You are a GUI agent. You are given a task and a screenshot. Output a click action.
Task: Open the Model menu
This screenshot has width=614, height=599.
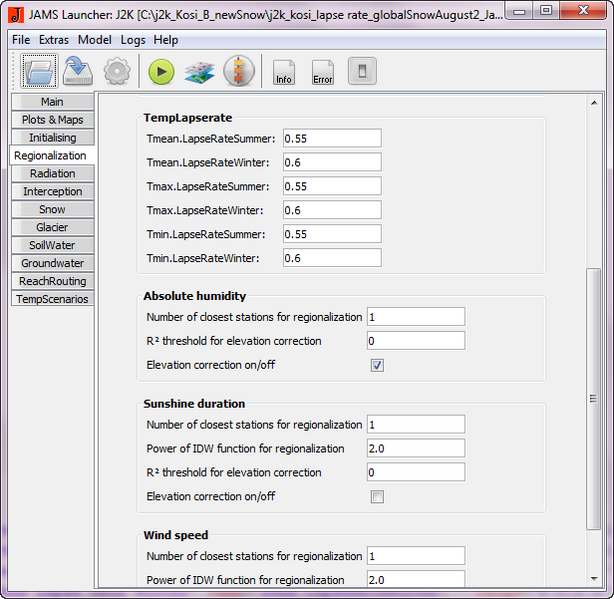point(95,40)
